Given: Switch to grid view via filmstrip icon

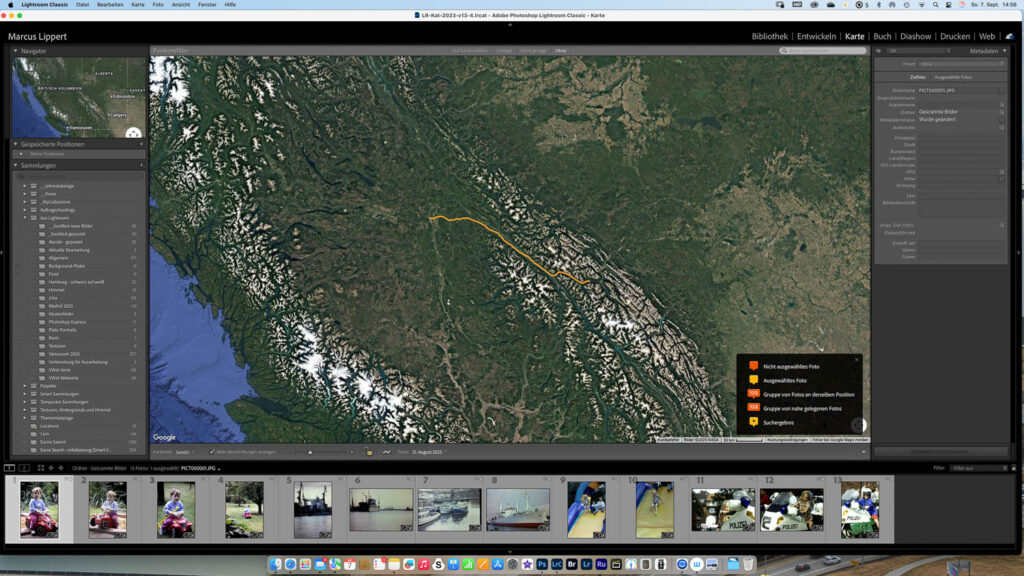Looking at the screenshot, I should (40, 468).
